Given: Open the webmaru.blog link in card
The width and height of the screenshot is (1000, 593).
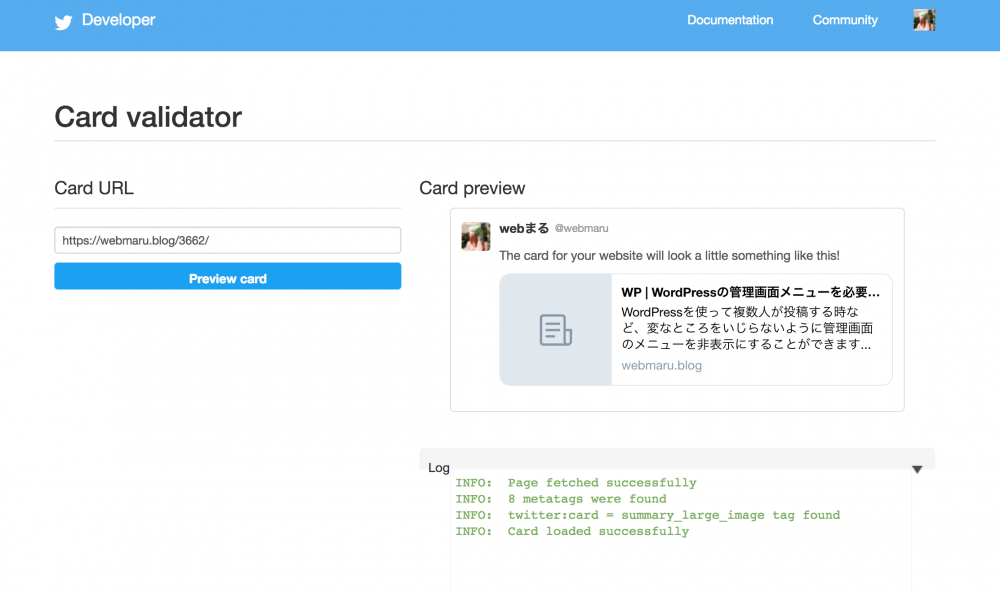Looking at the screenshot, I should (x=661, y=365).
